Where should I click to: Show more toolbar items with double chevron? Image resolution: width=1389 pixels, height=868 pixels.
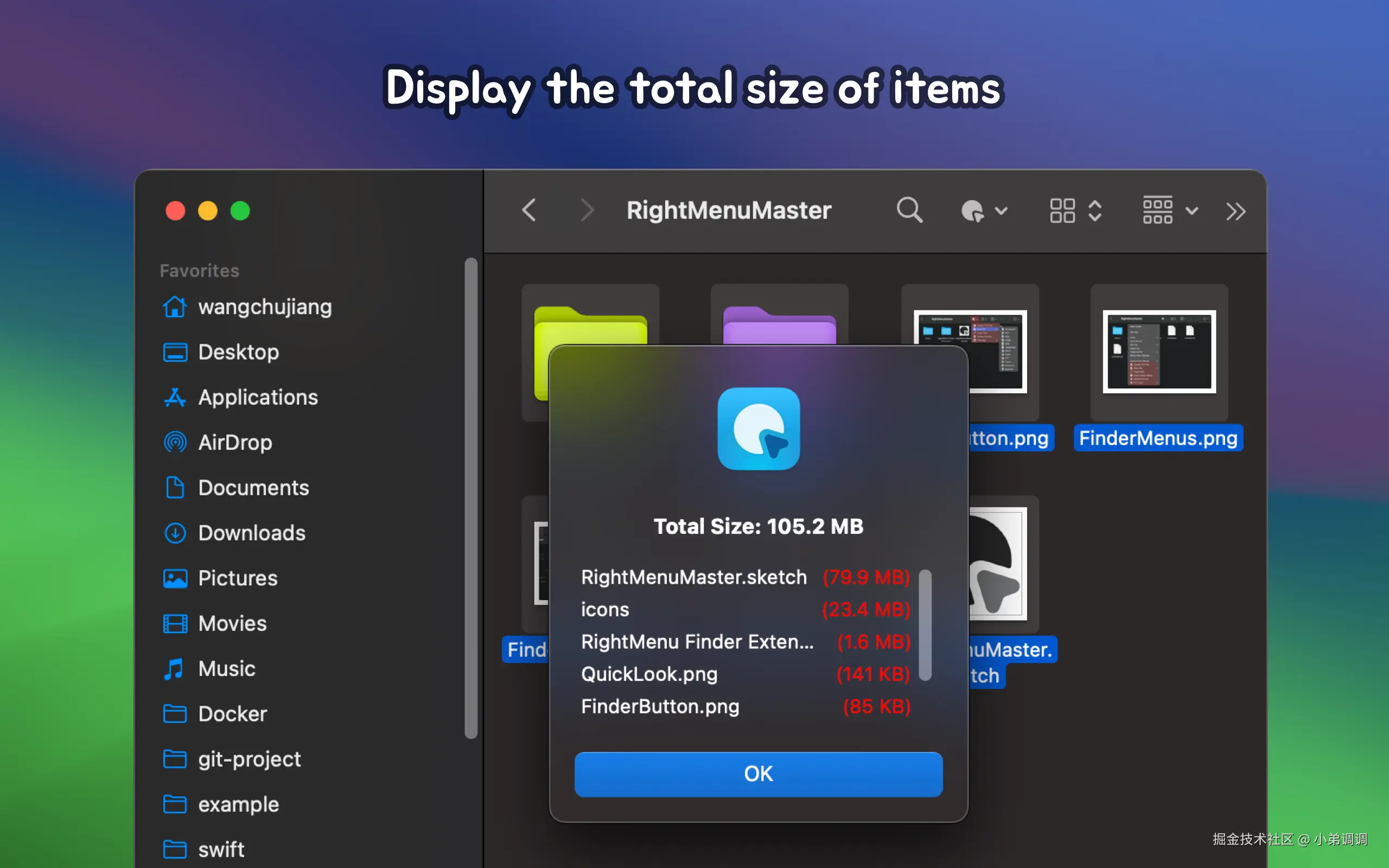click(1236, 211)
